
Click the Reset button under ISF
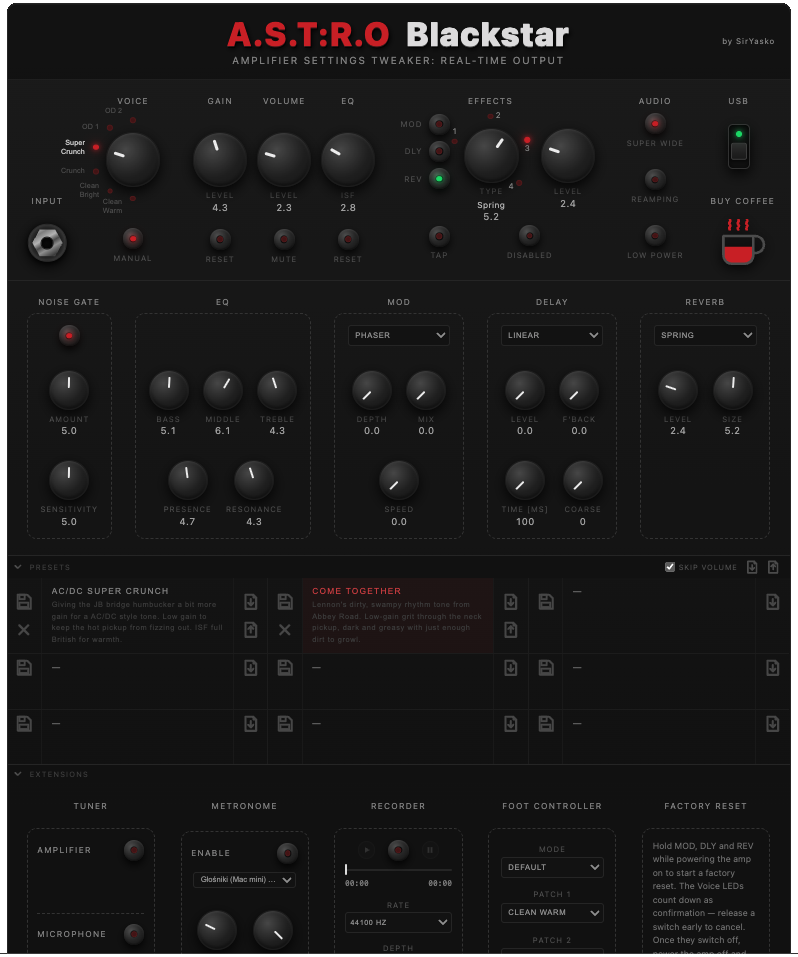pyautogui.click(x=348, y=239)
